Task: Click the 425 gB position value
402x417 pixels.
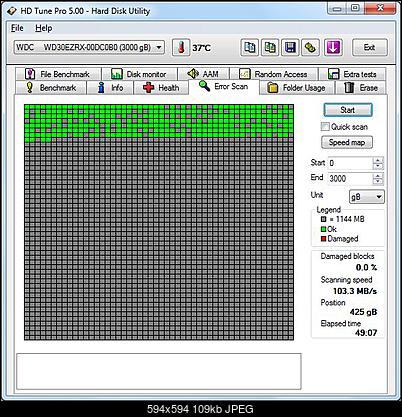Action: click(364, 312)
